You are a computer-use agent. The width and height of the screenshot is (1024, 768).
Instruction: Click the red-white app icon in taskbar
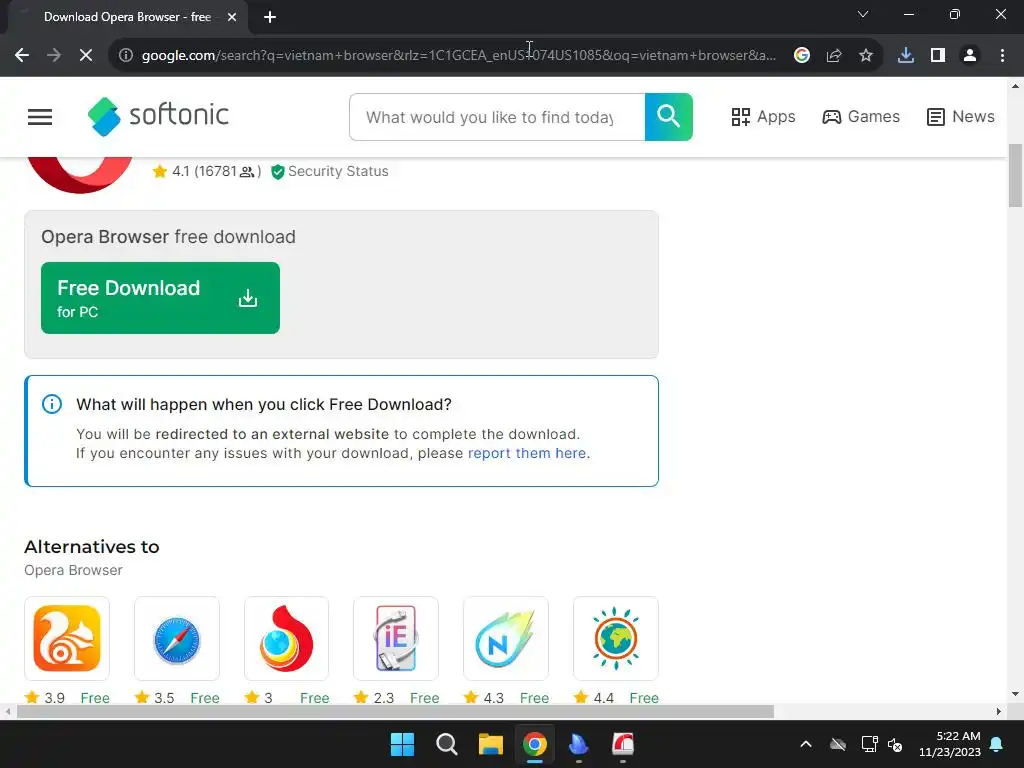coord(623,744)
